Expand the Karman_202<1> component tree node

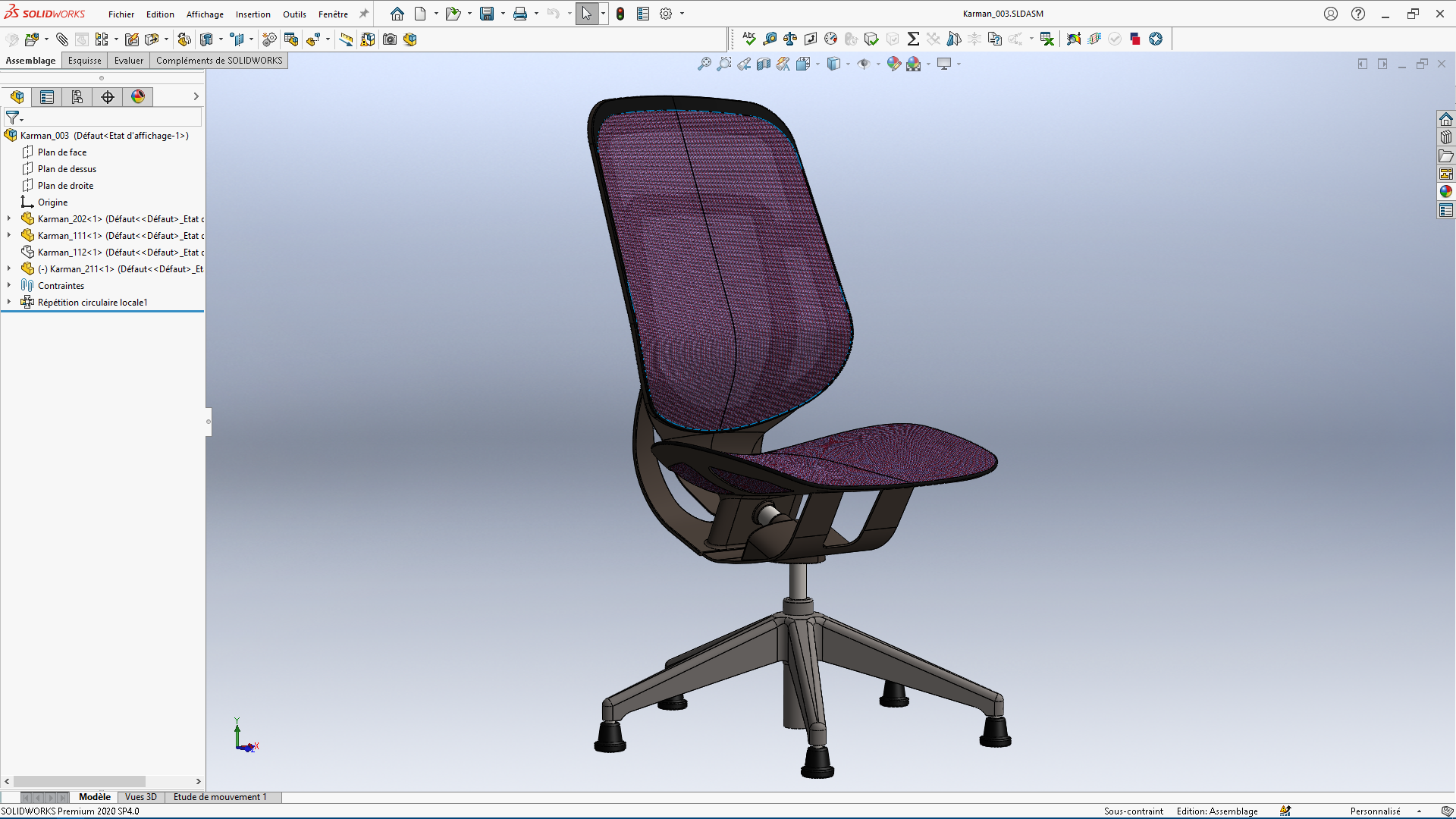[9, 218]
